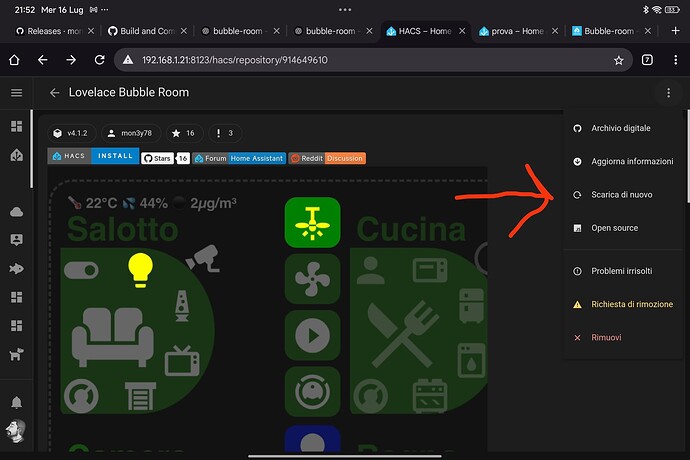Click the 16 stars chip
This screenshot has height=460, width=690.
[x=185, y=133]
